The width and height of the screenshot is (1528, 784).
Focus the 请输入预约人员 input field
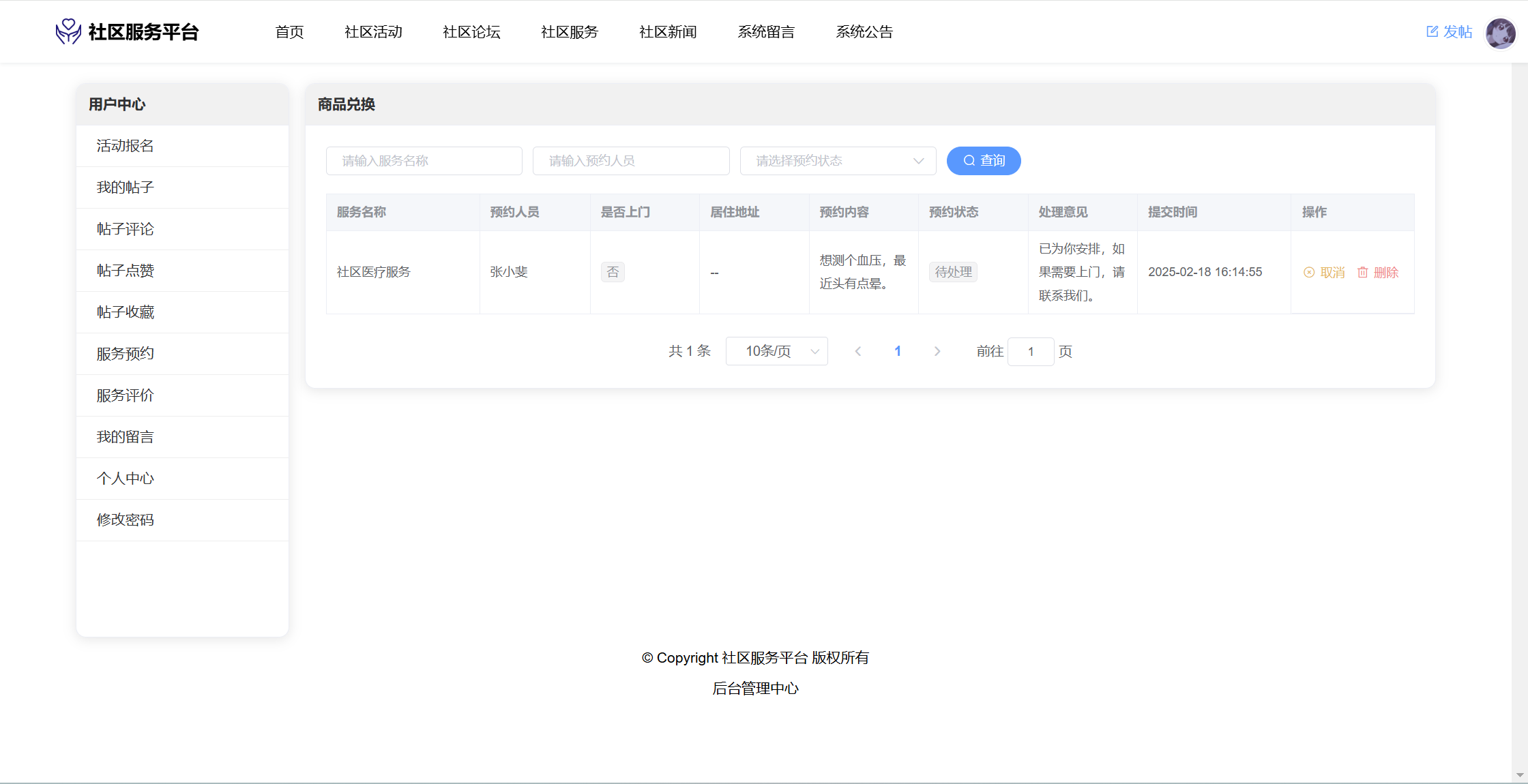(630, 161)
